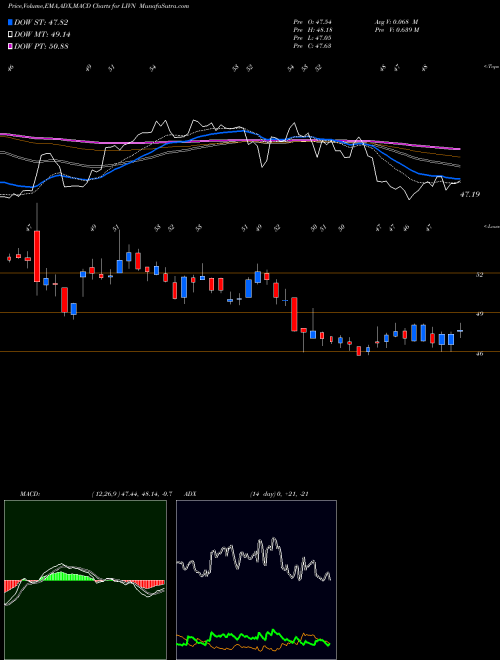This screenshot has height=660, width=500.
Task: Click the 46 price axis label
Action: 479,354
